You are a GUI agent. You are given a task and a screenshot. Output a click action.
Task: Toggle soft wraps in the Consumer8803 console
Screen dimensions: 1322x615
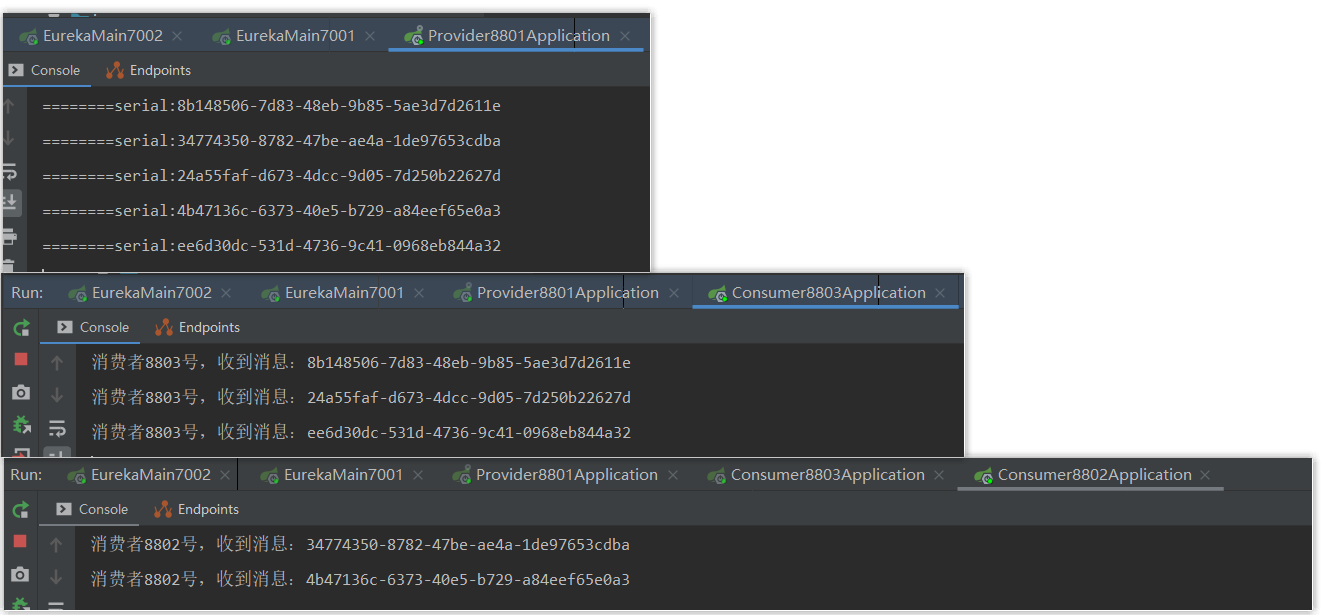[x=57, y=427]
